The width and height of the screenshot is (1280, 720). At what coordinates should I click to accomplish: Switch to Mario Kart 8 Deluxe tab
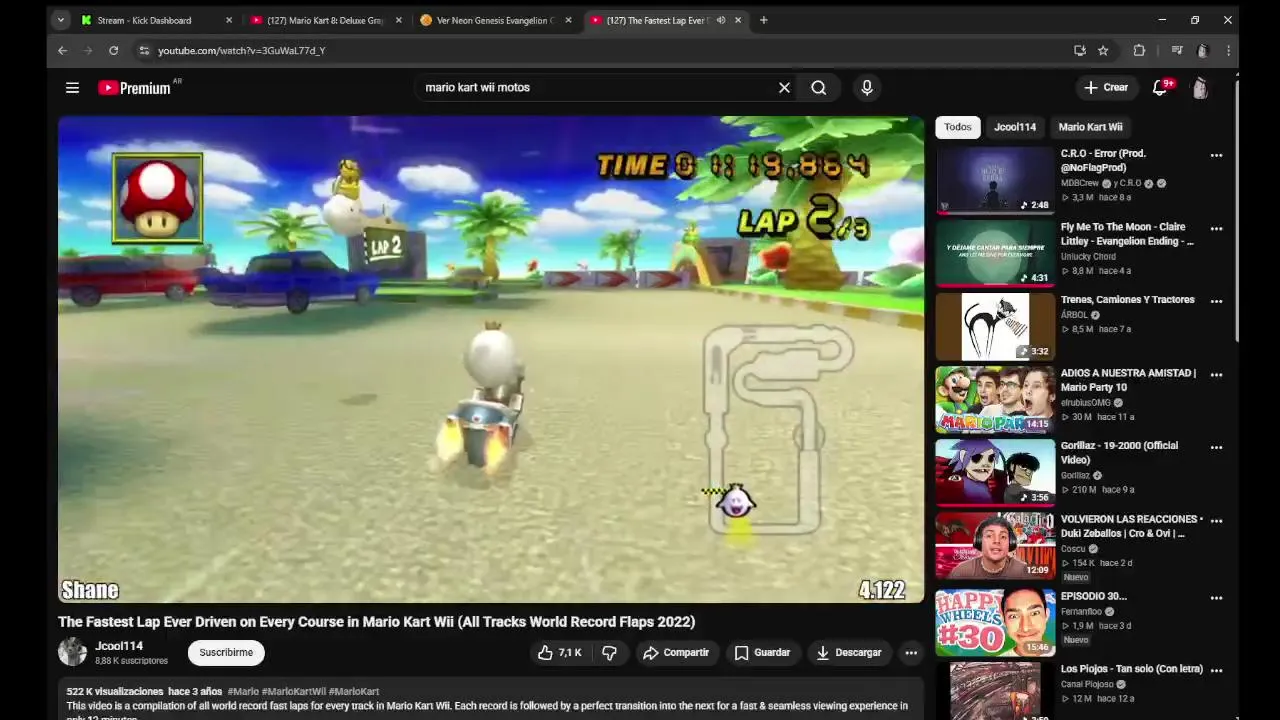click(x=325, y=20)
